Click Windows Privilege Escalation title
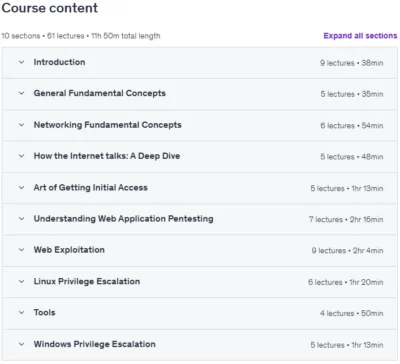Image resolution: width=400 pixels, height=364 pixels. (95, 344)
